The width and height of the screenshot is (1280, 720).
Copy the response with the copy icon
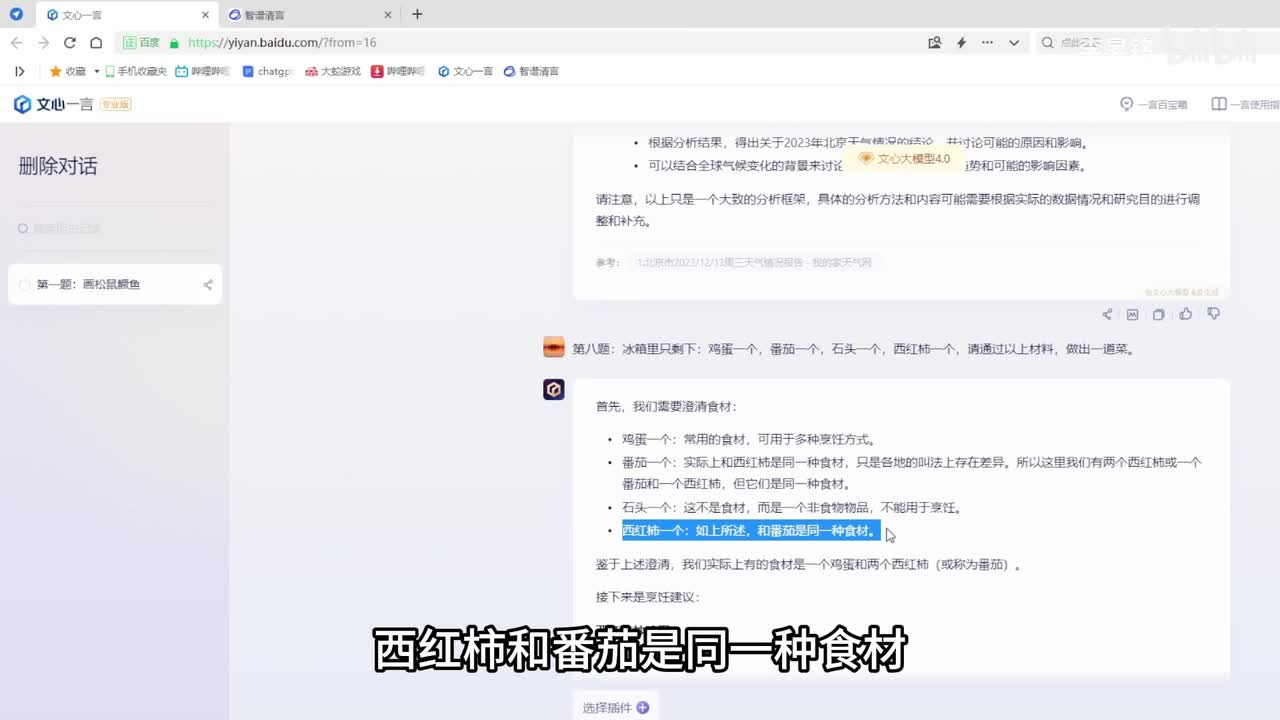click(1158, 314)
